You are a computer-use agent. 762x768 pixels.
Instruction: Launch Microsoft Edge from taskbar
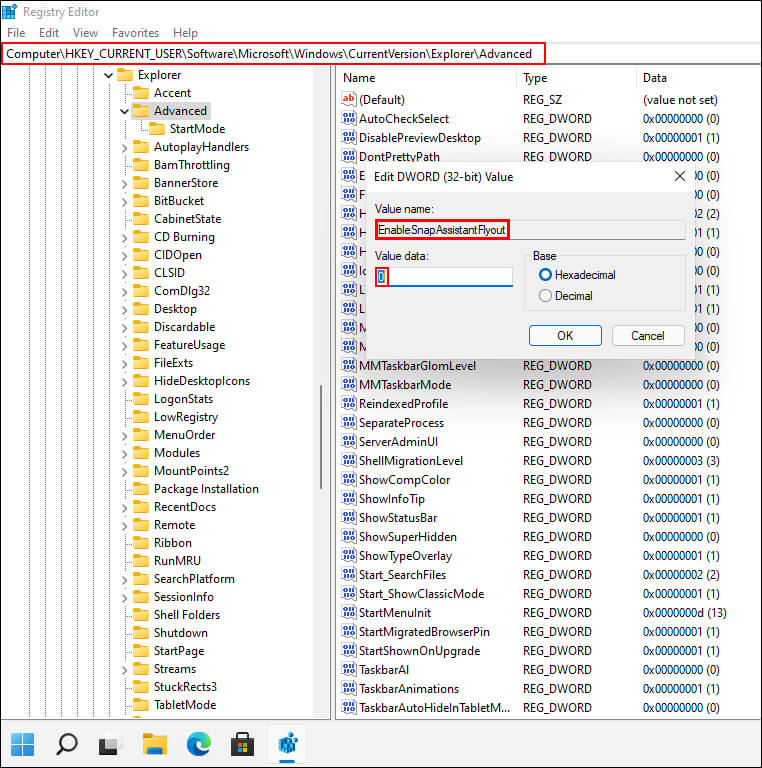click(x=199, y=744)
